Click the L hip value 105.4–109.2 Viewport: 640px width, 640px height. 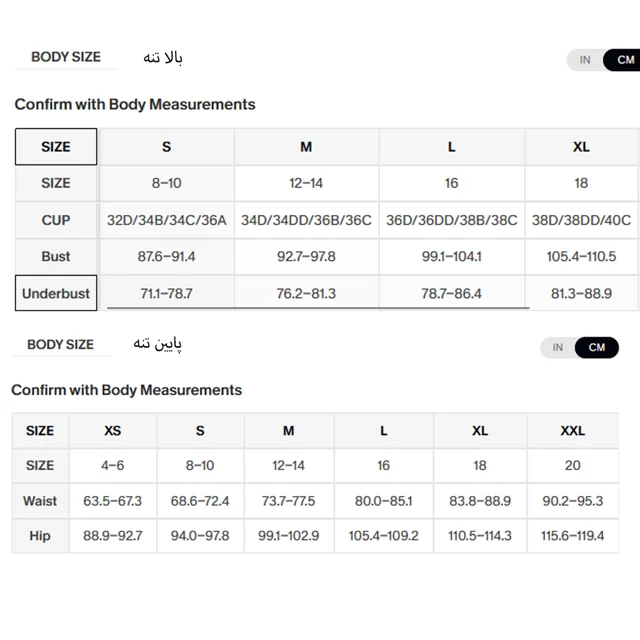(384, 536)
